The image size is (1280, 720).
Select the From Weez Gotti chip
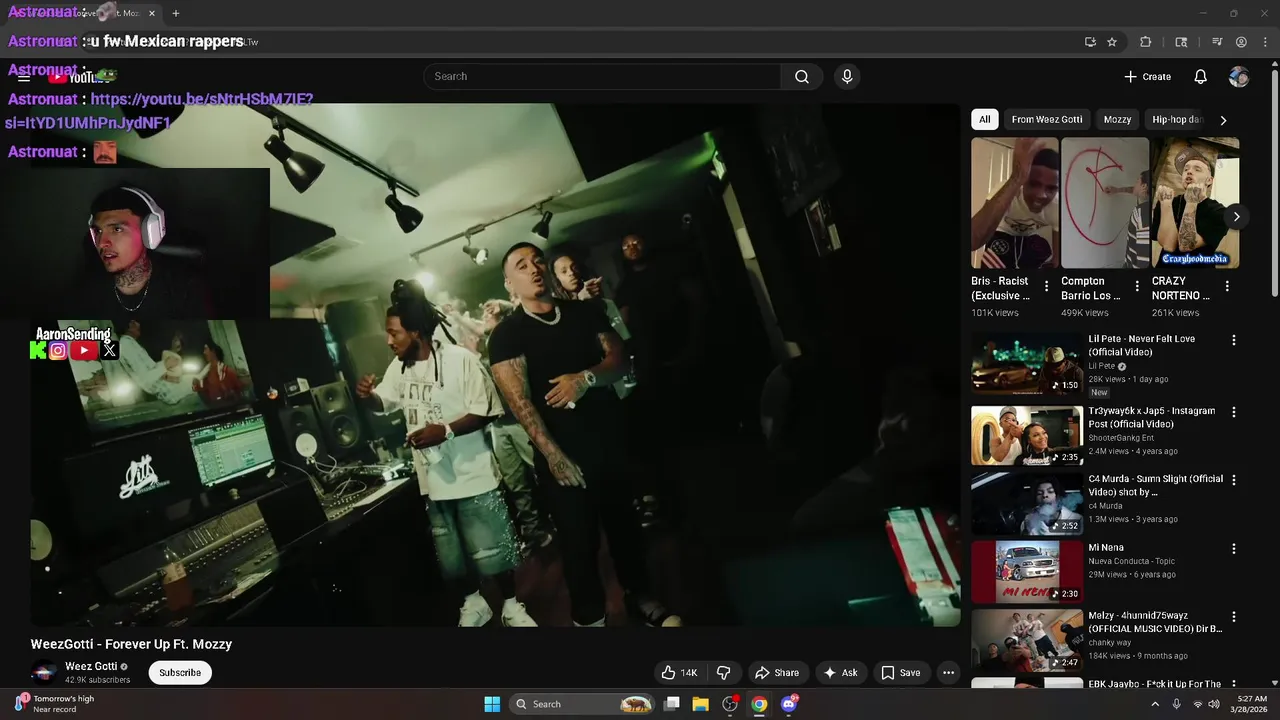coord(1047,119)
